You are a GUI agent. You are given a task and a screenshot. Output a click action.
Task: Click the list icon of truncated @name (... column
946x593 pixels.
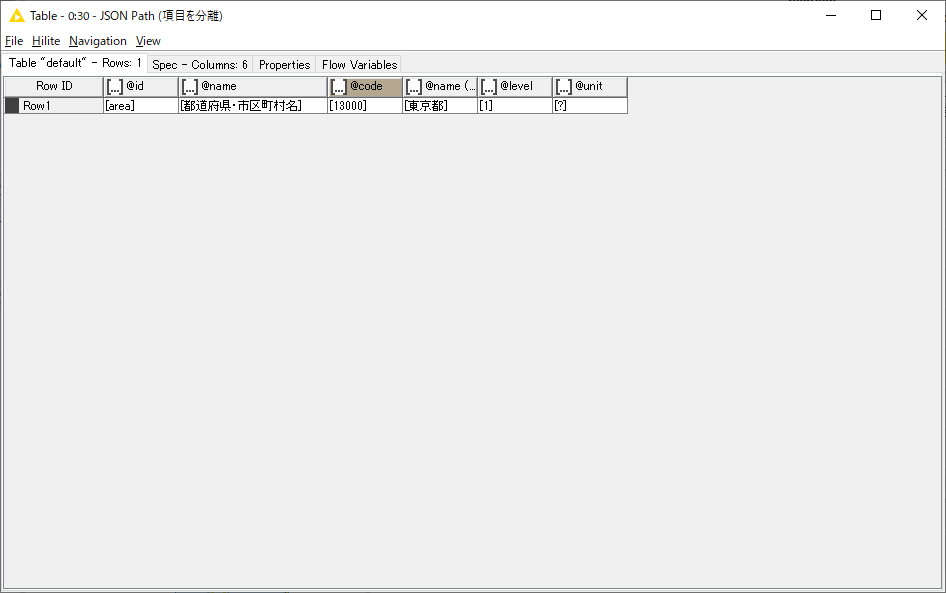(414, 87)
